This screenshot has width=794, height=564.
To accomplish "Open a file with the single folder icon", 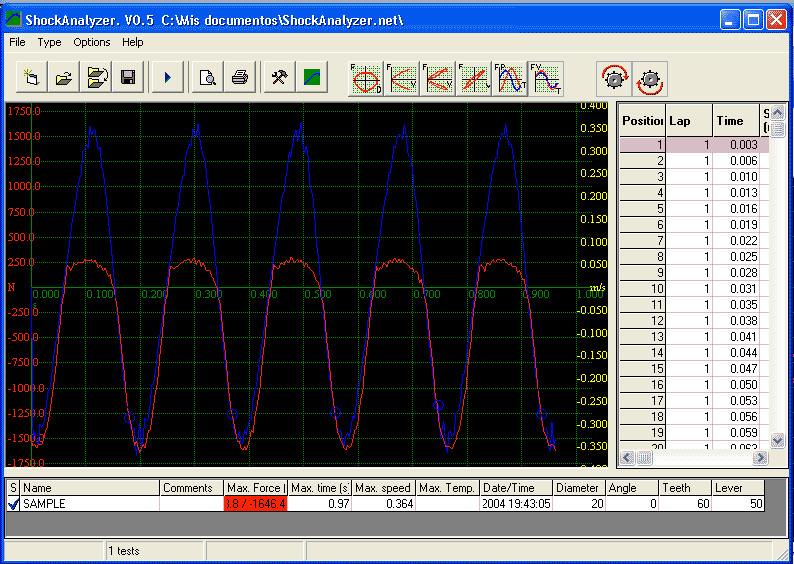I will [64, 77].
